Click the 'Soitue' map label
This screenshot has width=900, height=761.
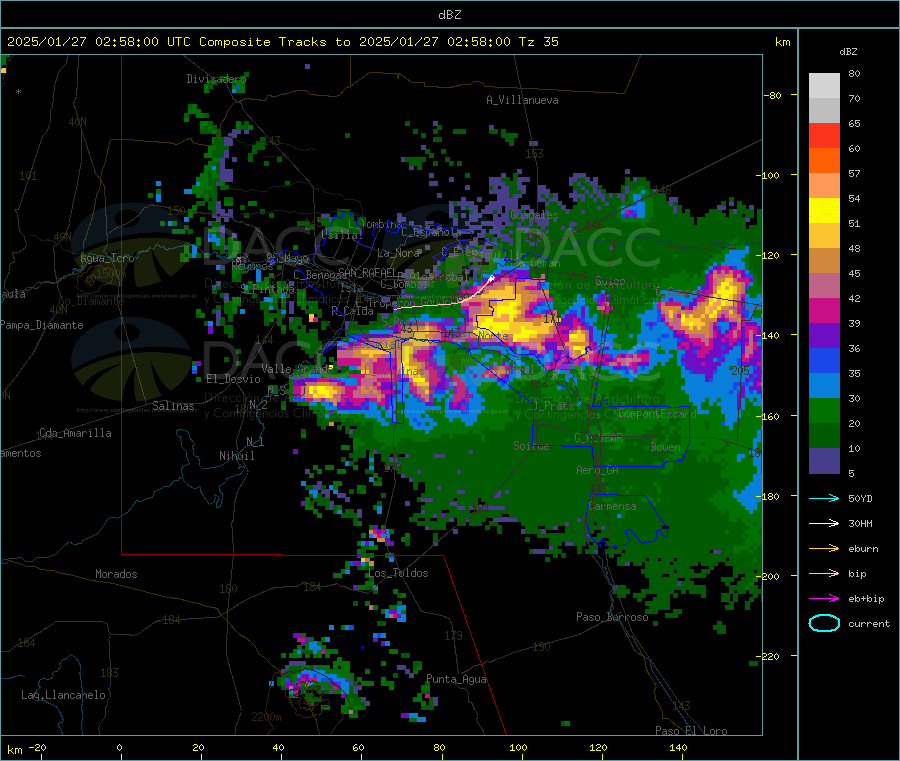[531, 445]
